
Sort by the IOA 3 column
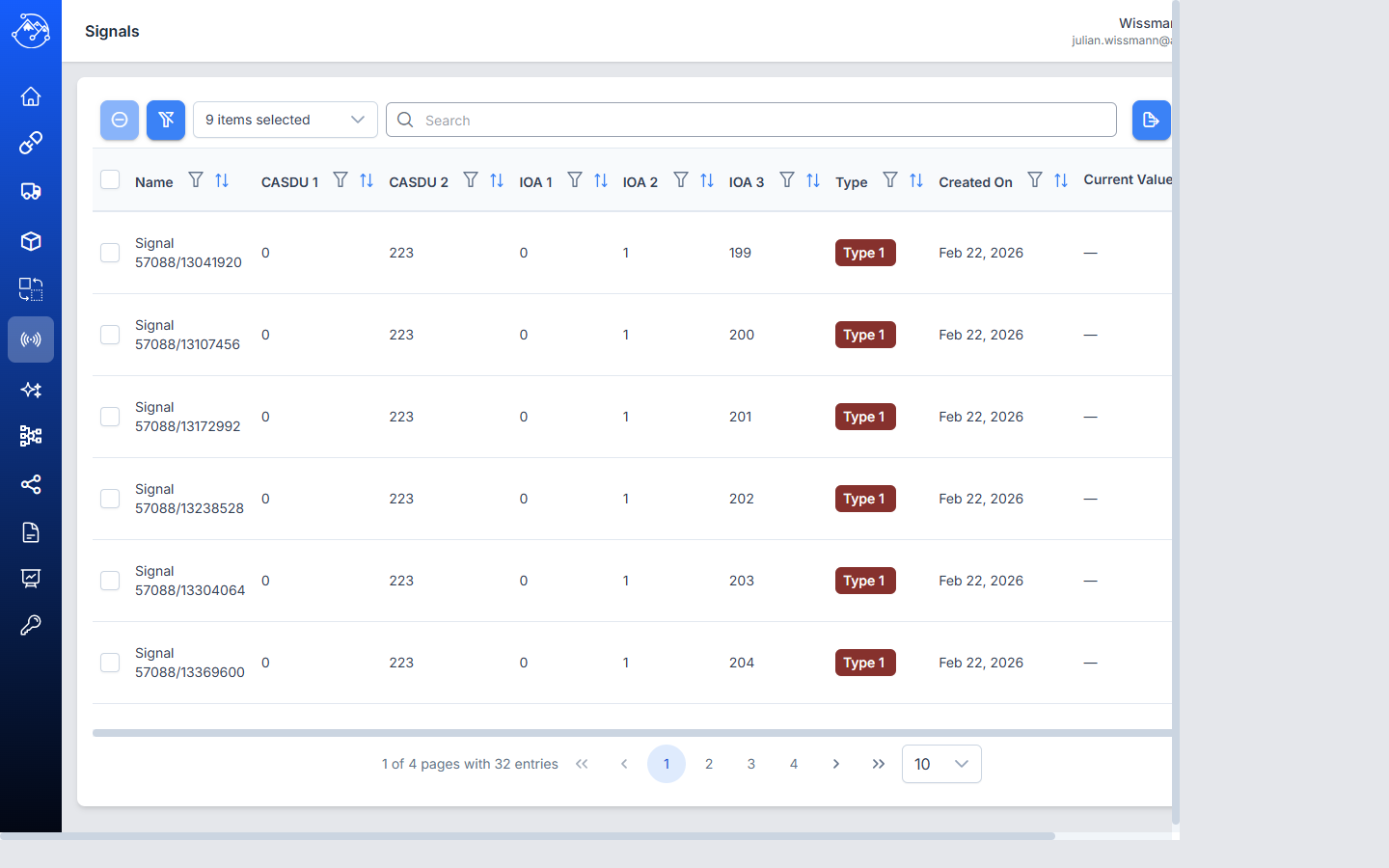pyautogui.click(x=813, y=180)
